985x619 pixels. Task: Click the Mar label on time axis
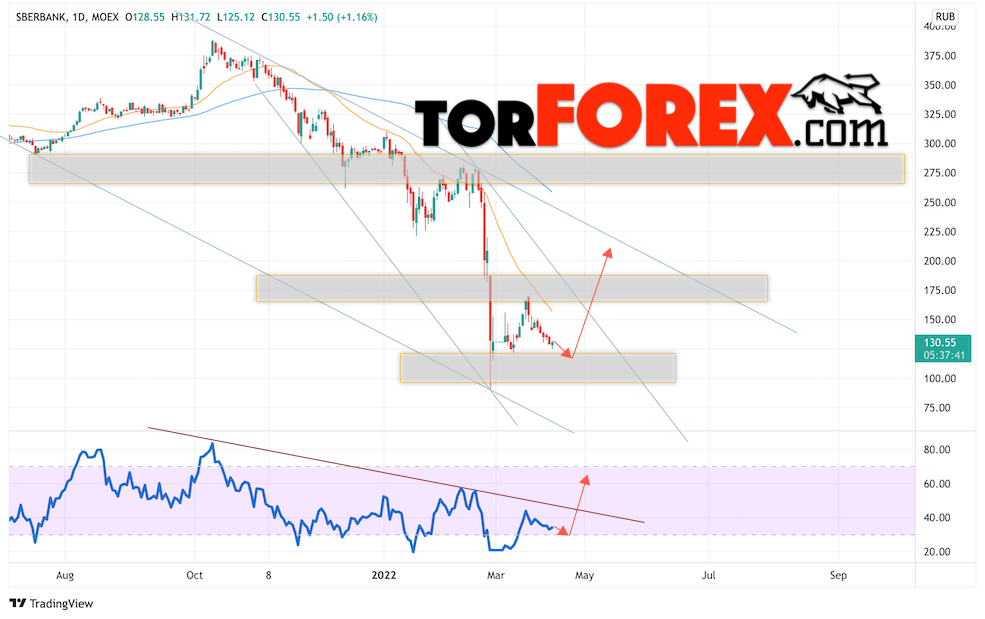pyautogui.click(x=496, y=575)
